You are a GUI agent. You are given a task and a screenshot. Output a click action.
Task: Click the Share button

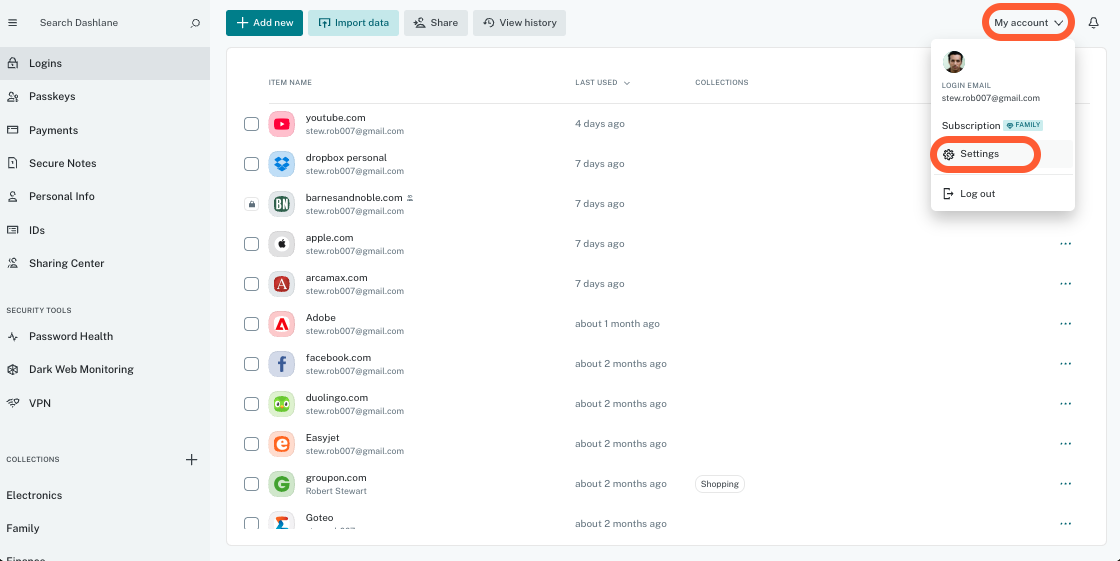pos(436,23)
